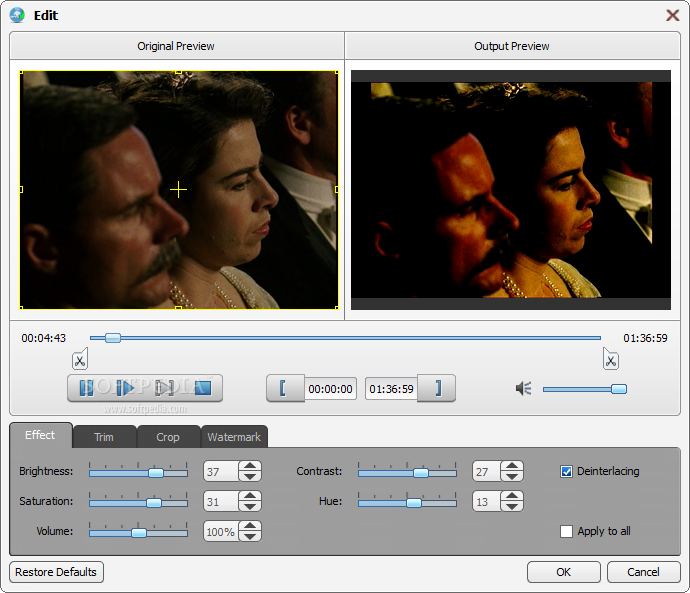Click the video timeline seek handle
The image size is (690, 593).
tap(113, 338)
